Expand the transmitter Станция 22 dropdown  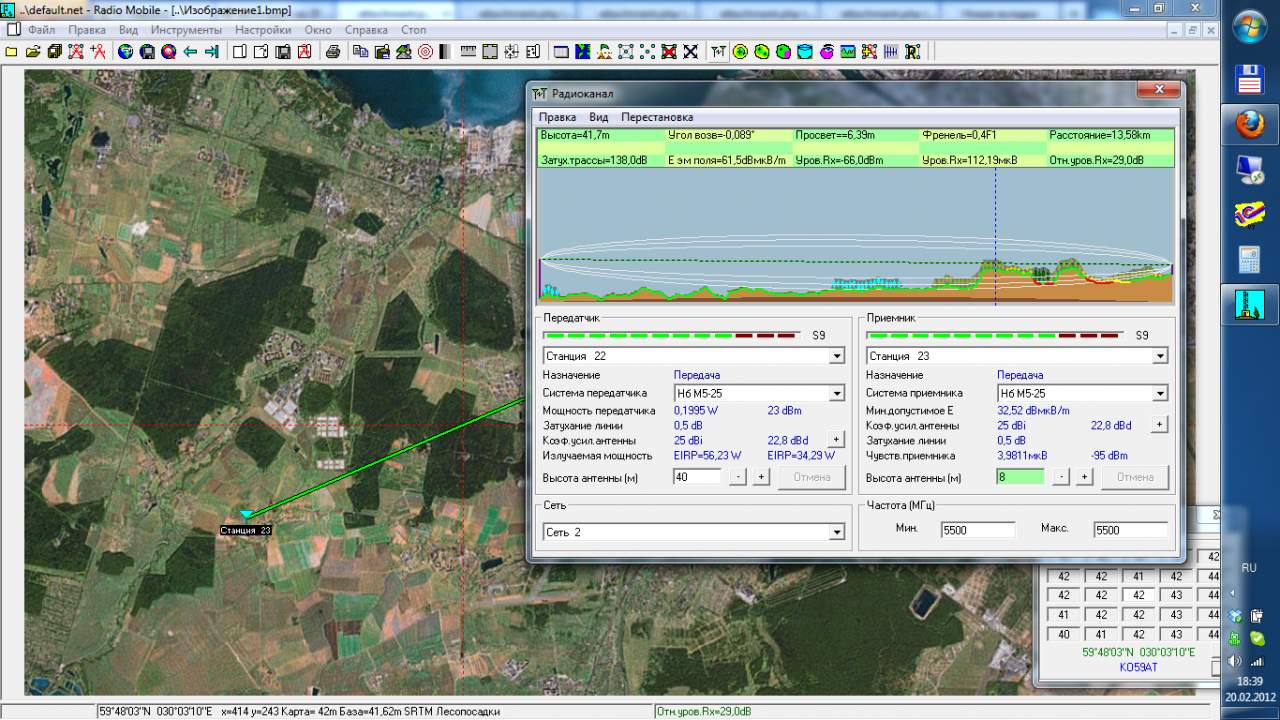click(x=837, y=356)
